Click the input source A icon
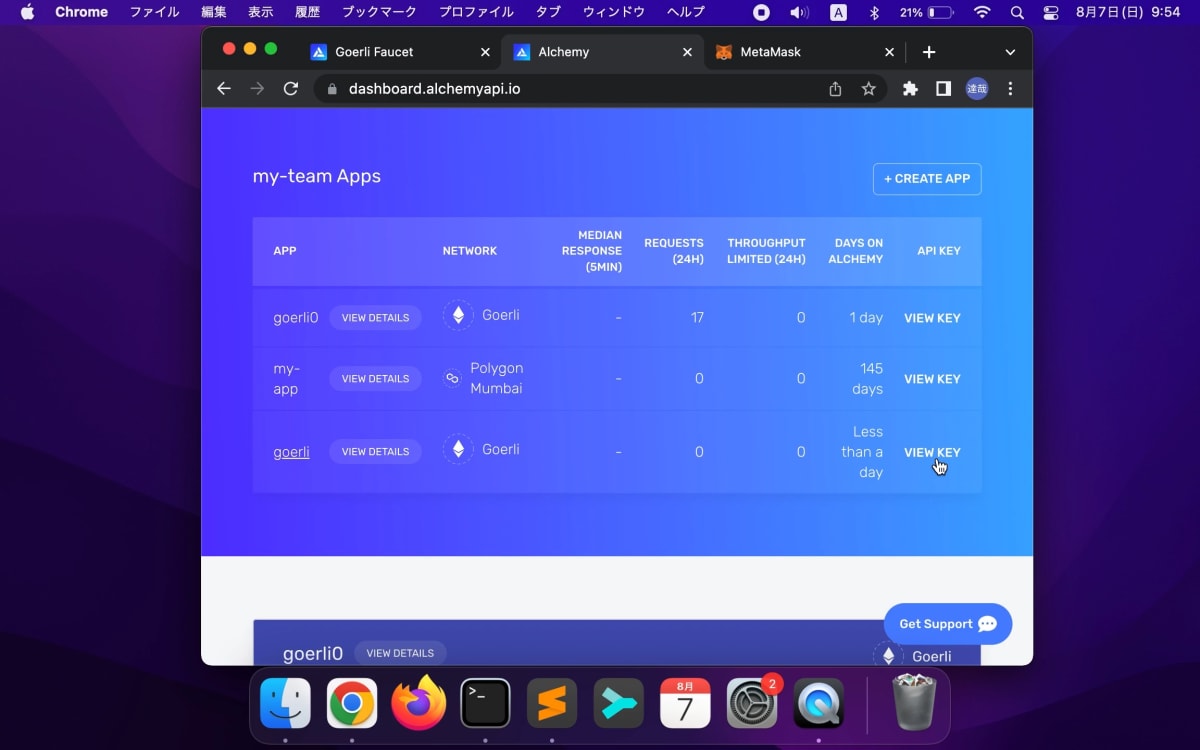 coord(838,12)
